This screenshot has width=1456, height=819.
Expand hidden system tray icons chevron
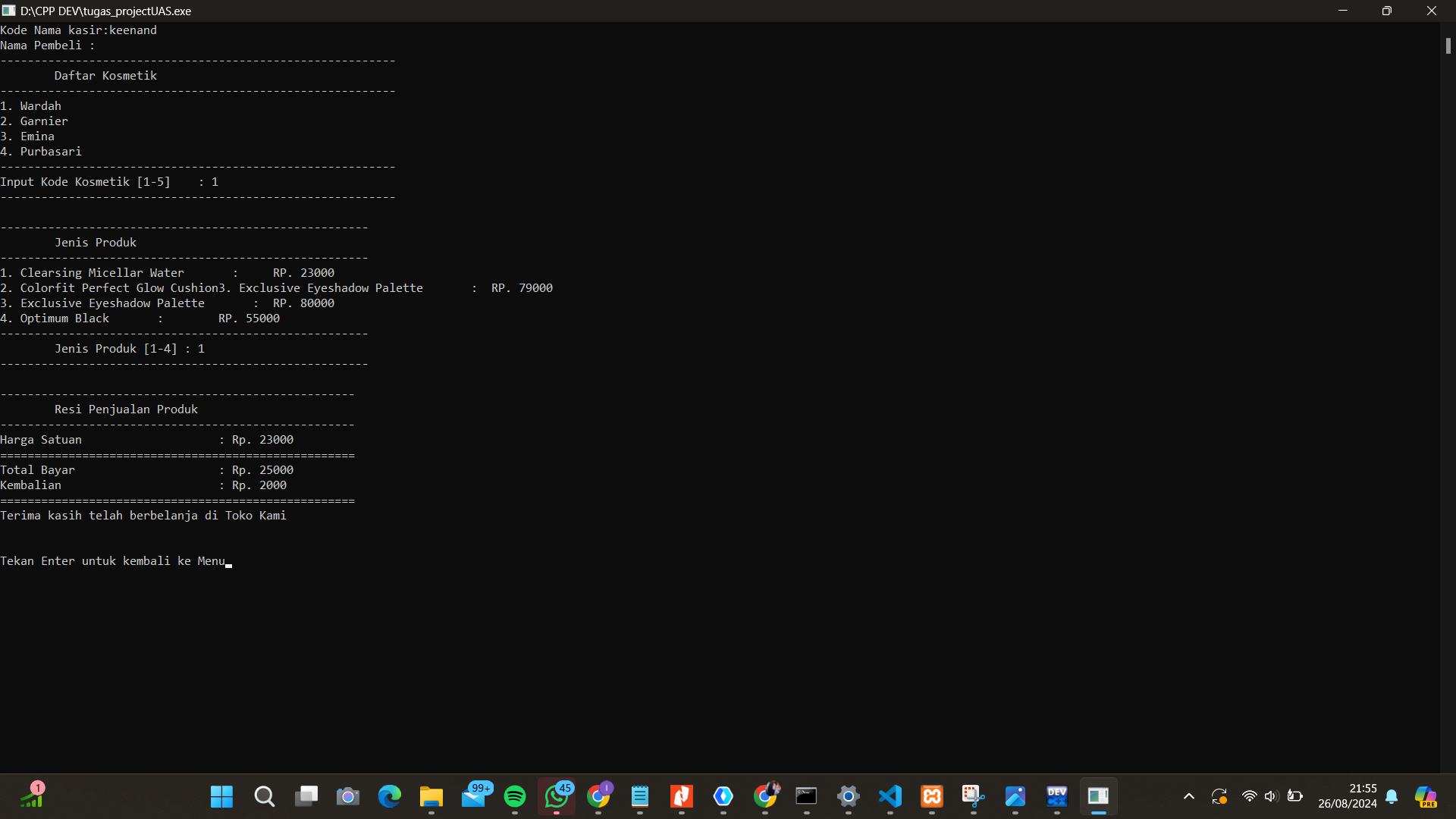1188,796
